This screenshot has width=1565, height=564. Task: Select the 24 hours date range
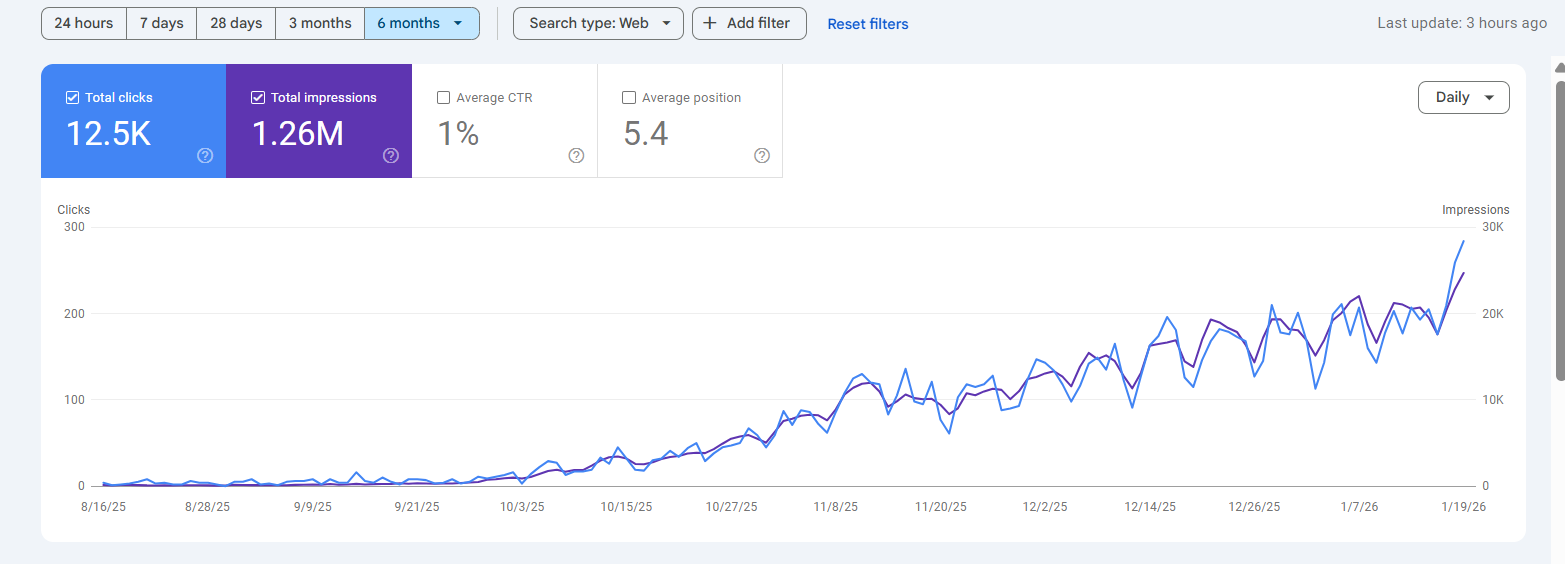[84, 23]
